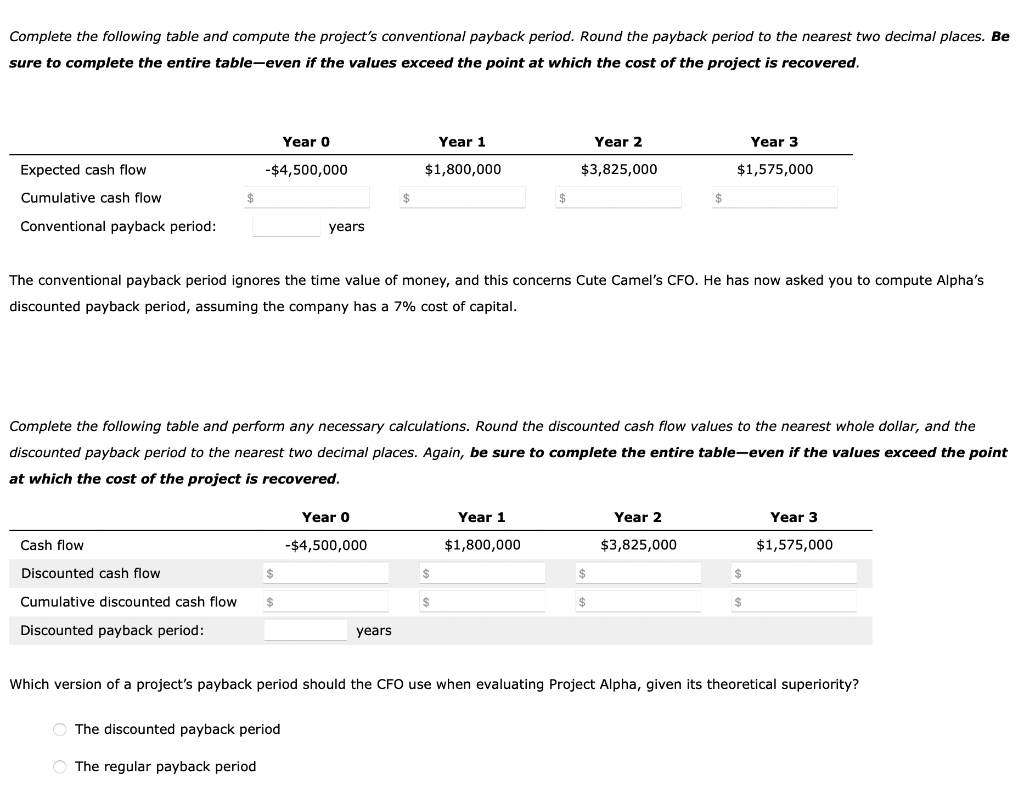The image size is (1024, 791).
Task: Click the discounted payback period years field
Action: (x=306, y=630)
